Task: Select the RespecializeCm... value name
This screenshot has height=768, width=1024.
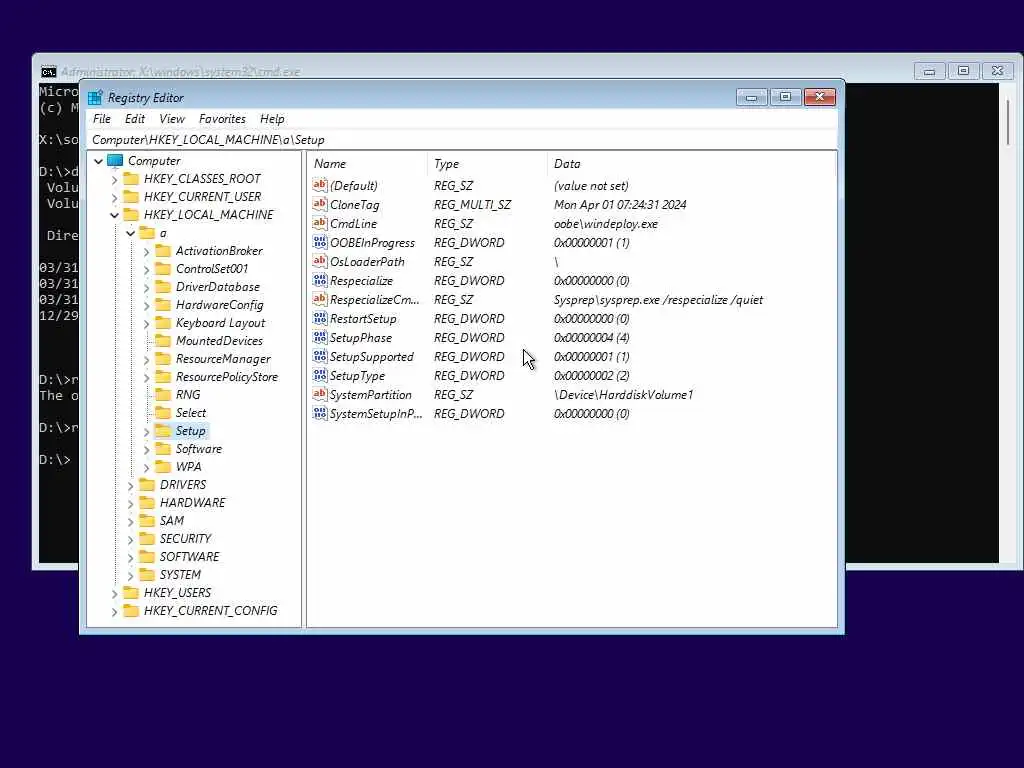Action: [x=374, y=300]
